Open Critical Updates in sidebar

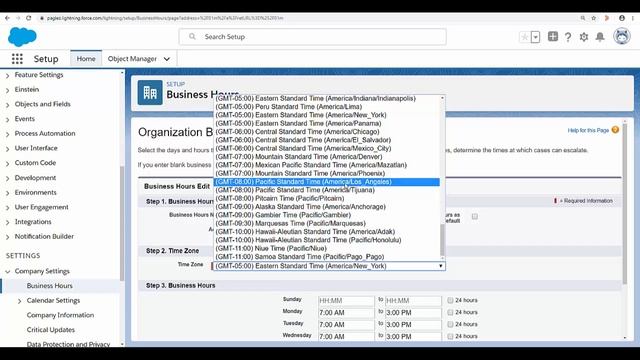(51, 330)
